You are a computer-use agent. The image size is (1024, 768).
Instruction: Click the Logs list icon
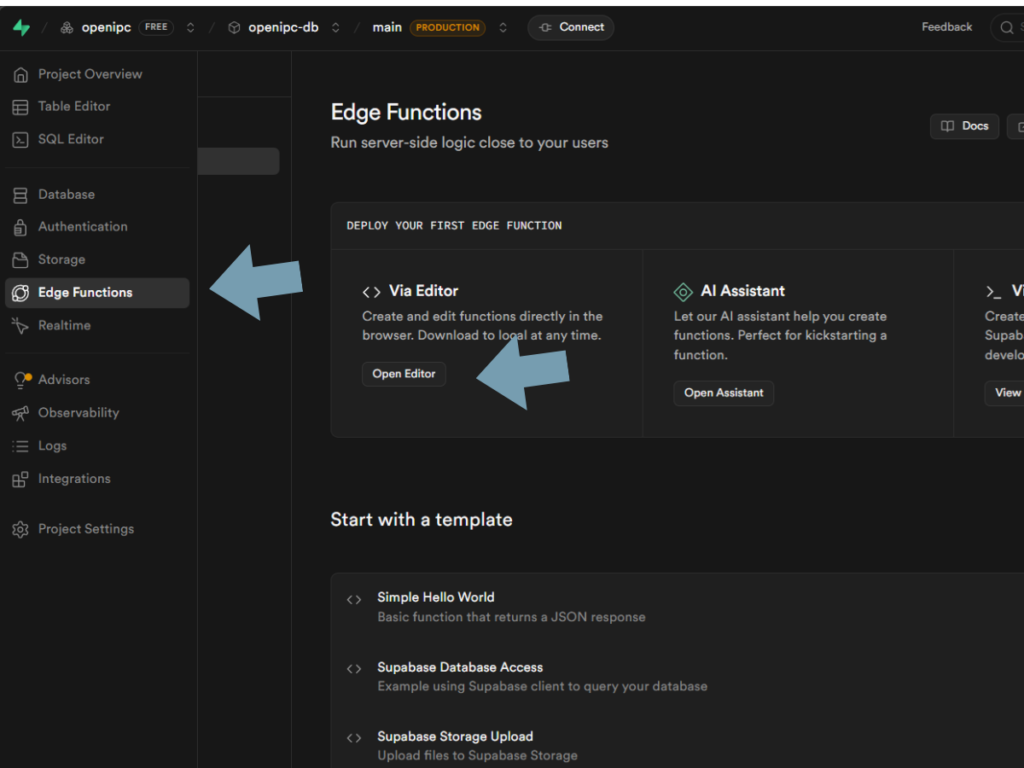coord(20,446)
